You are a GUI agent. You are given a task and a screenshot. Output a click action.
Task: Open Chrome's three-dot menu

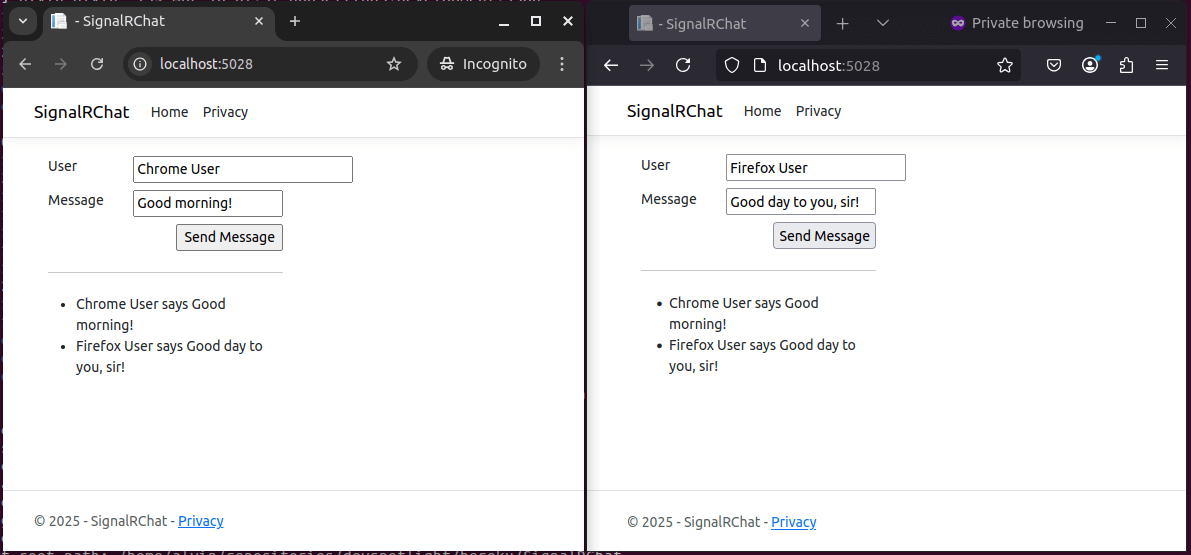(x=562, y=65)
